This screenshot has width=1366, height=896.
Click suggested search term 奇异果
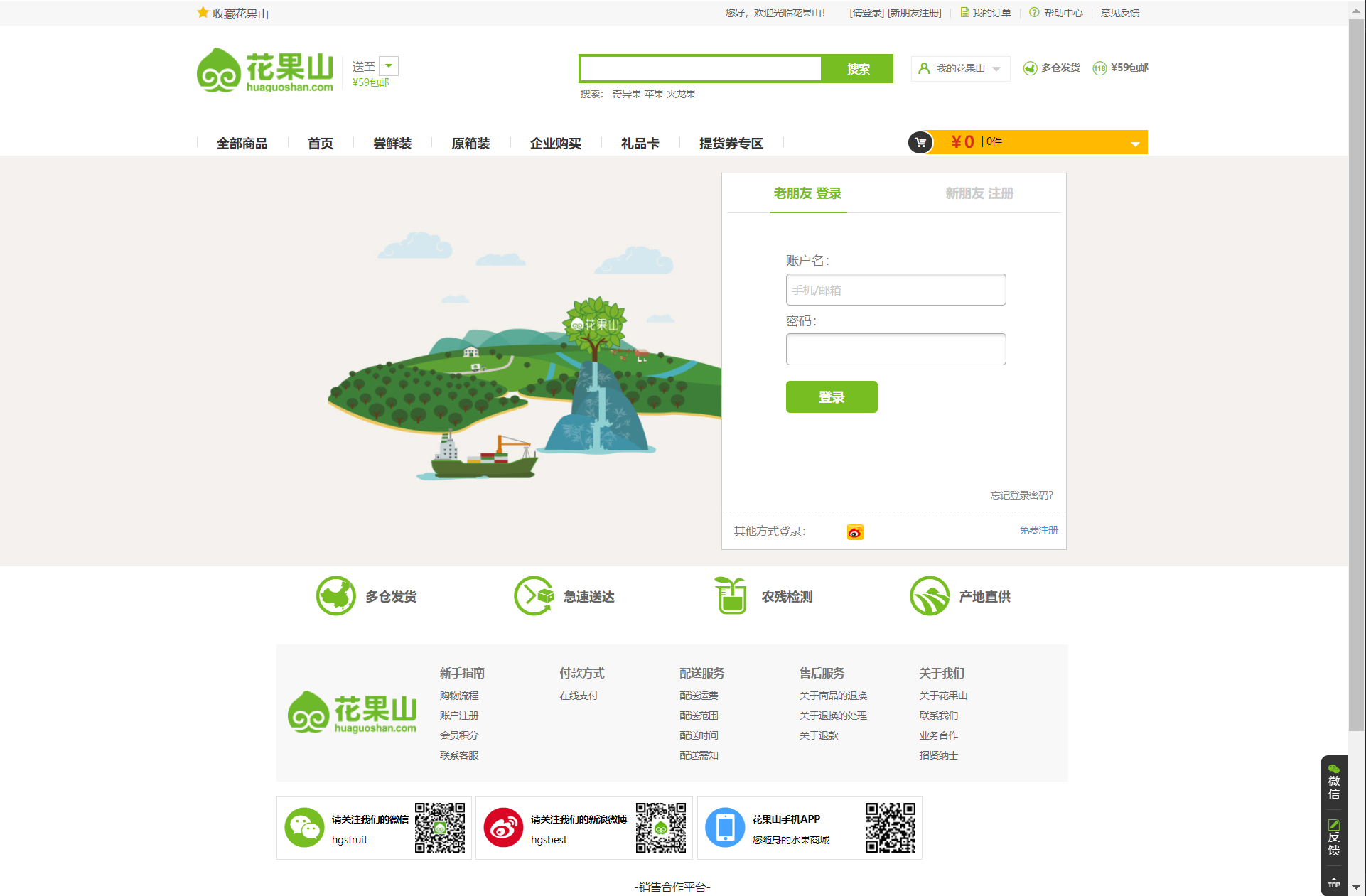[627, 94]
